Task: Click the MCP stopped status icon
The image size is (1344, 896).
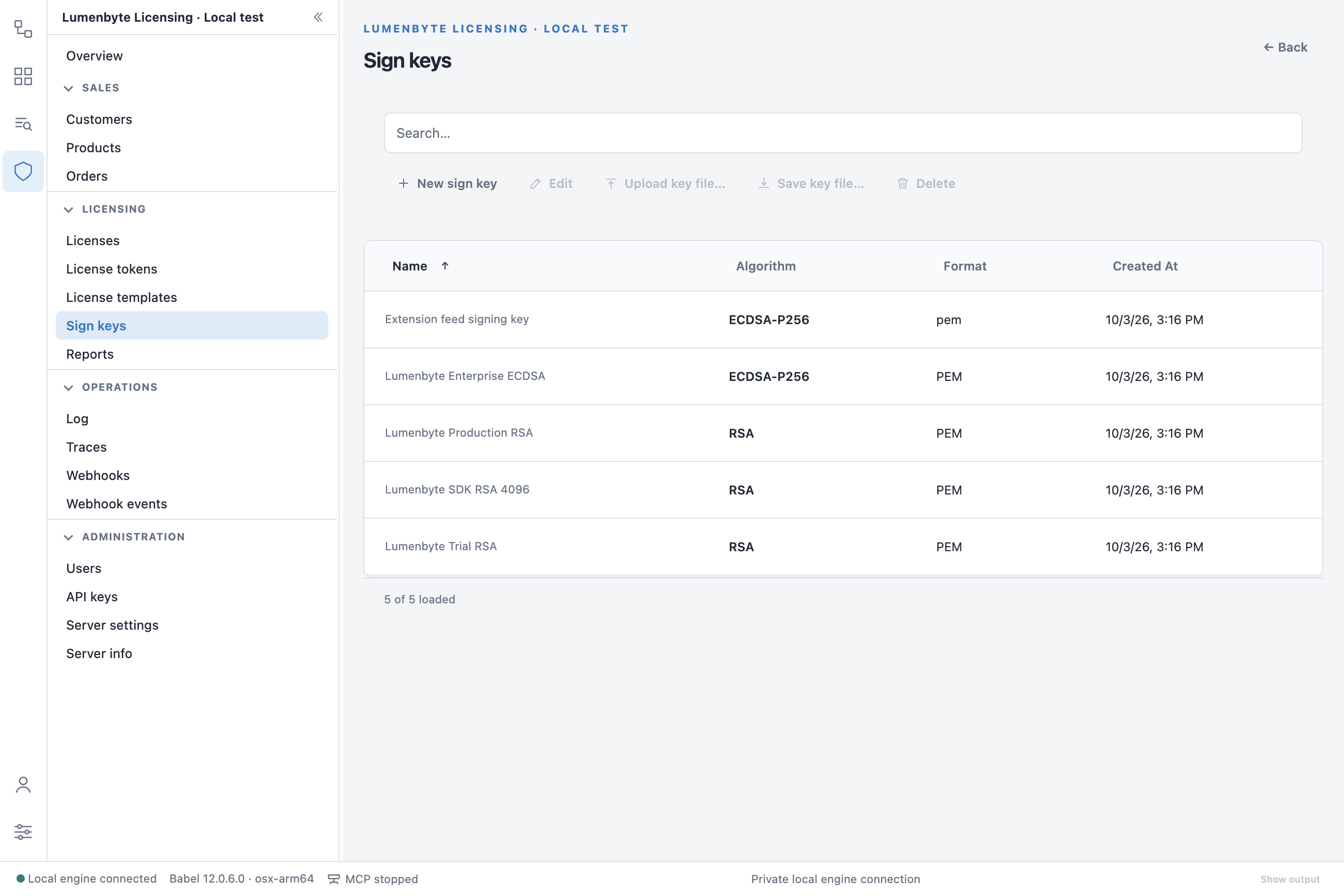Action: coord(334,879)
